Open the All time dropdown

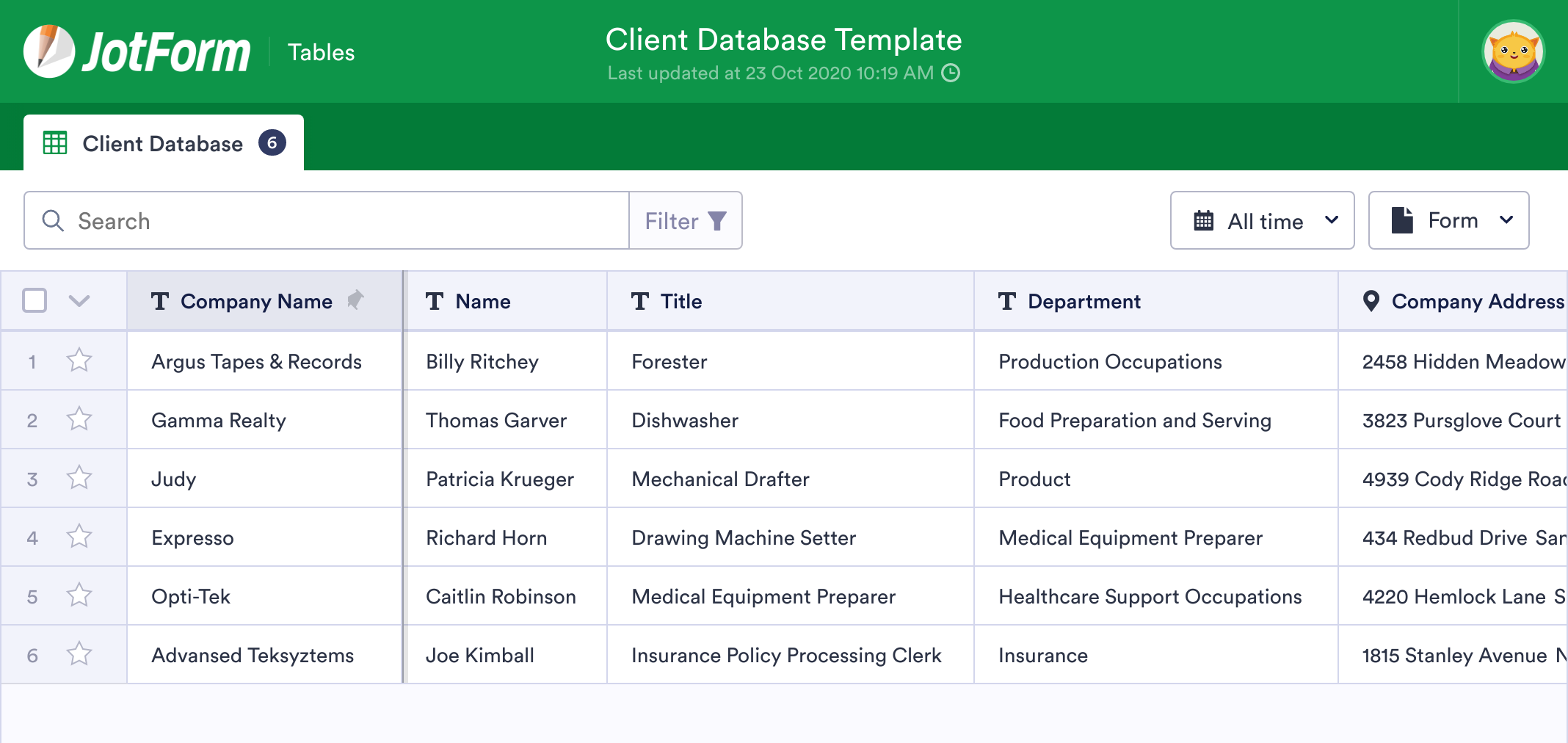pos(1332,220)
